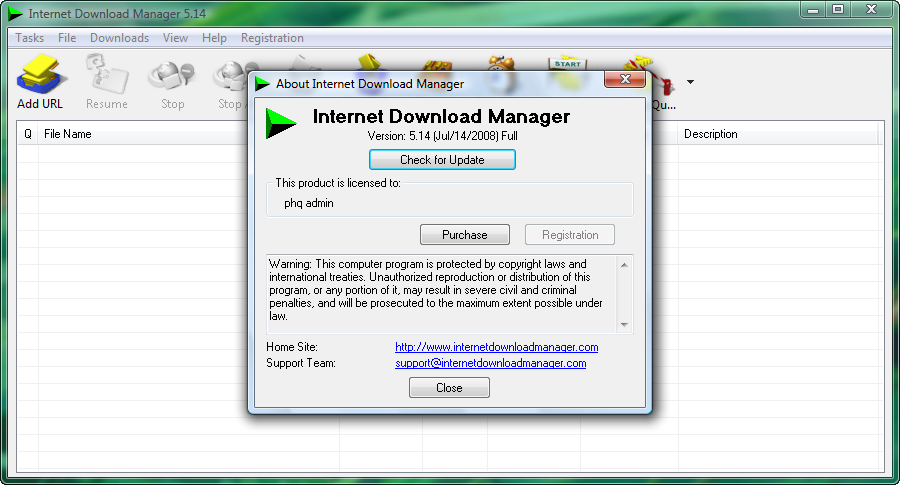Open the Tasks menu
The height and width of the screenshot is (485, 900).
29,38
